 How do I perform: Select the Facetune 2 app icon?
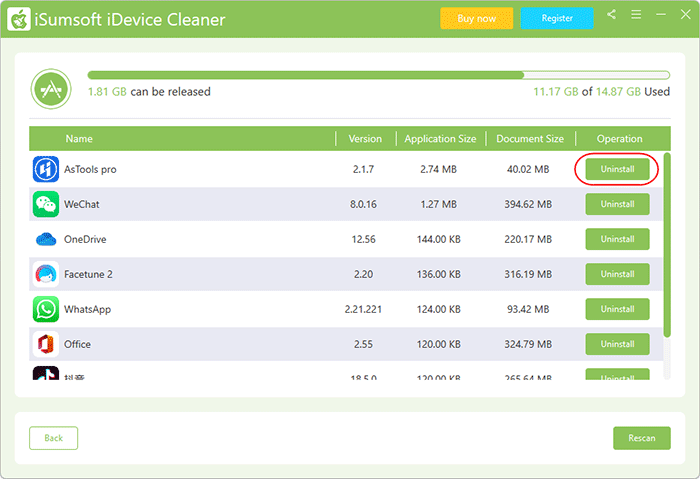46,274
